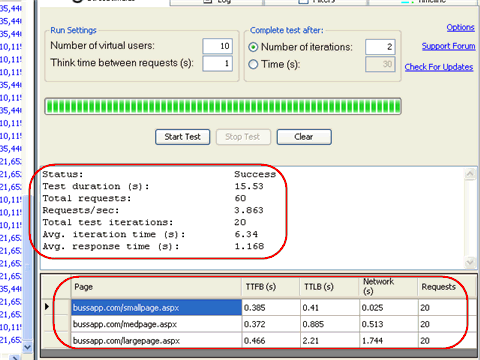Click the left session list scroll down arrow
480x360 pixels.
pyautogui.click(x=27, y=347)
